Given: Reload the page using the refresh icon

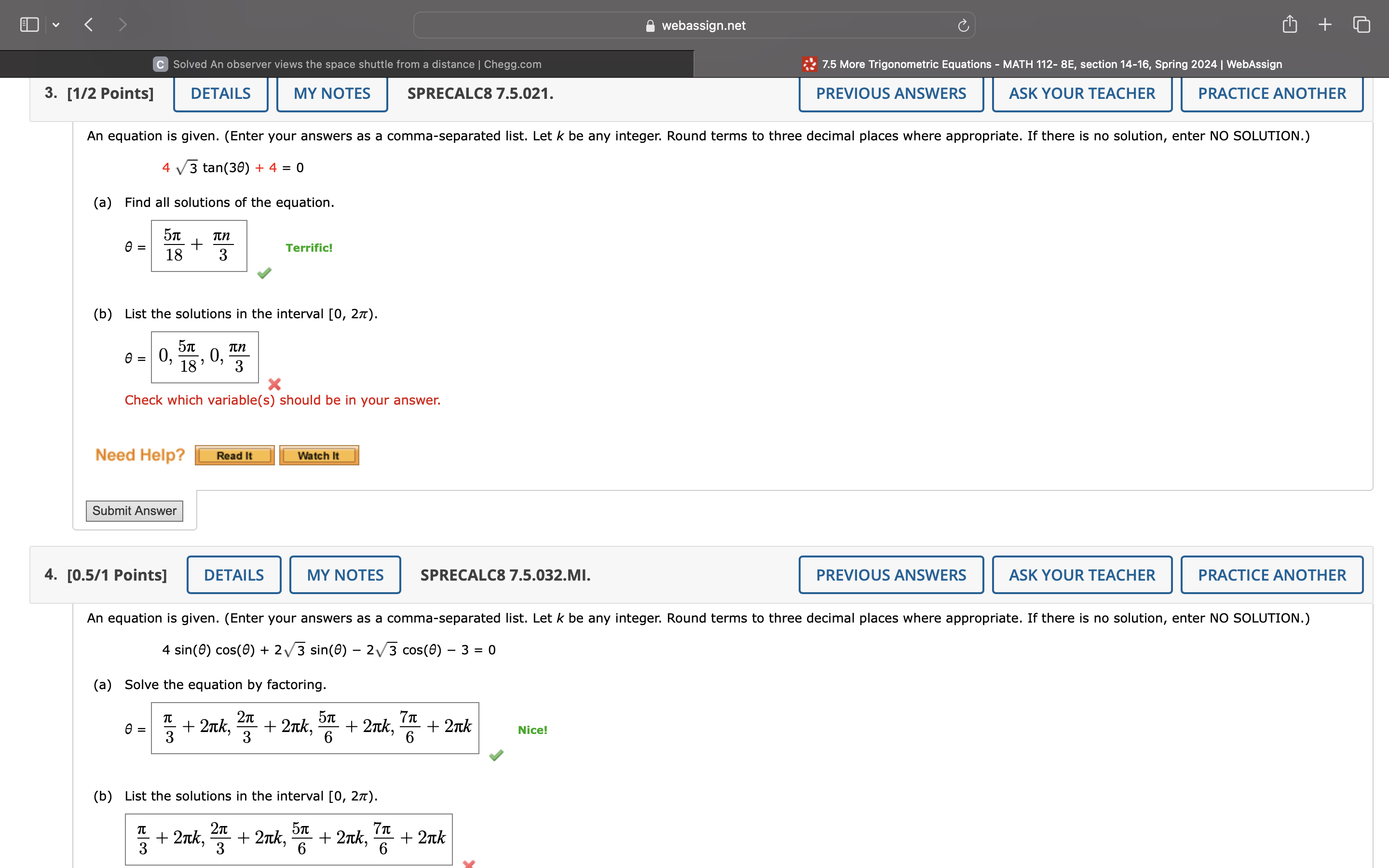Looking at the screenshot, I should (963, 25).
